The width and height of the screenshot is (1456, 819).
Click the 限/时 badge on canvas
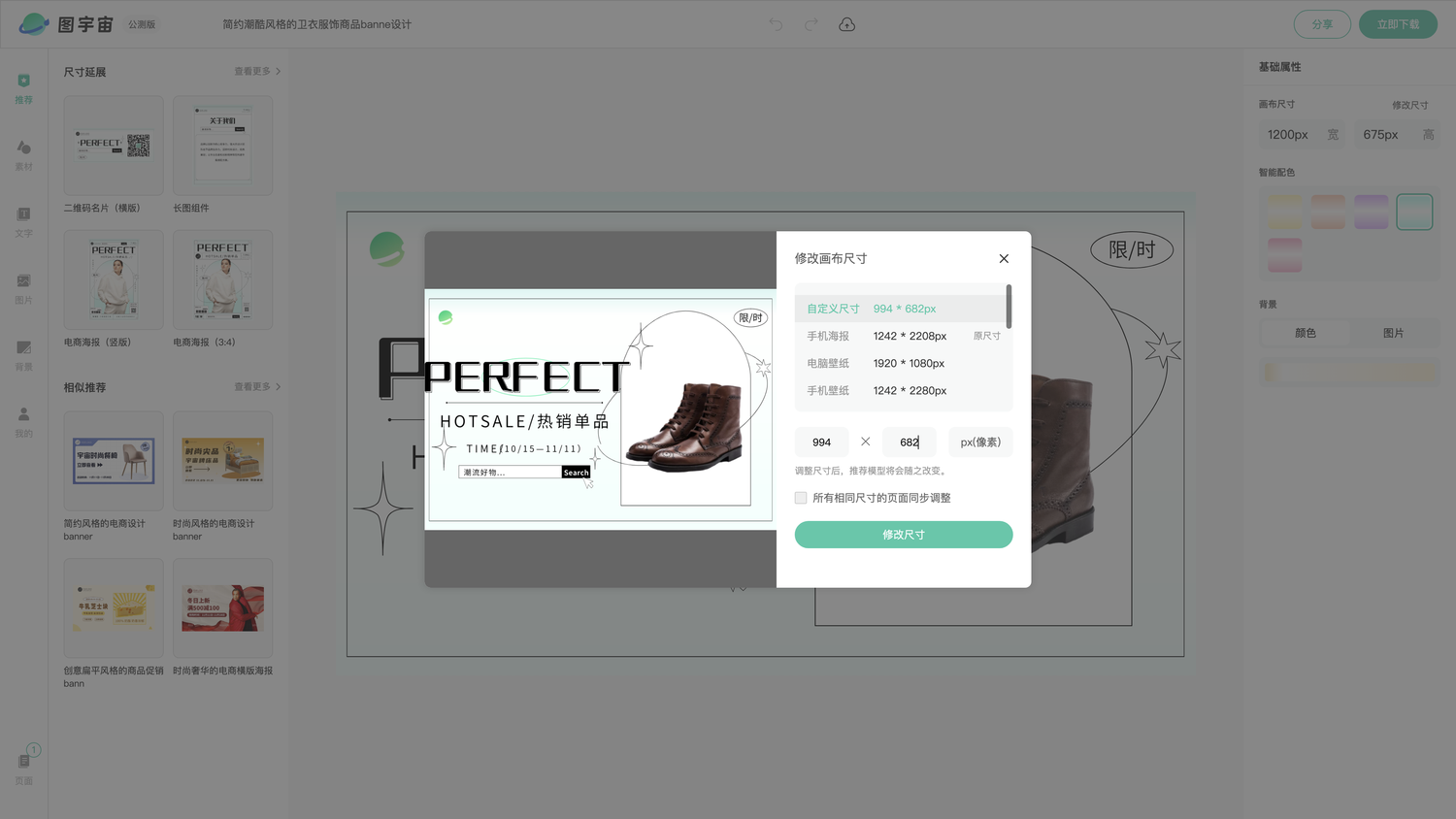1132,250
